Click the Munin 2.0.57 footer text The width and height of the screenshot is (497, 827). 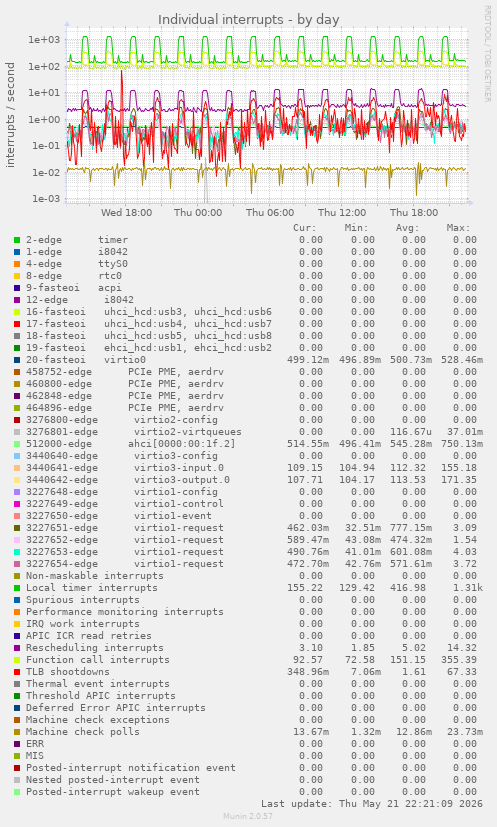[x=248, y=816]
